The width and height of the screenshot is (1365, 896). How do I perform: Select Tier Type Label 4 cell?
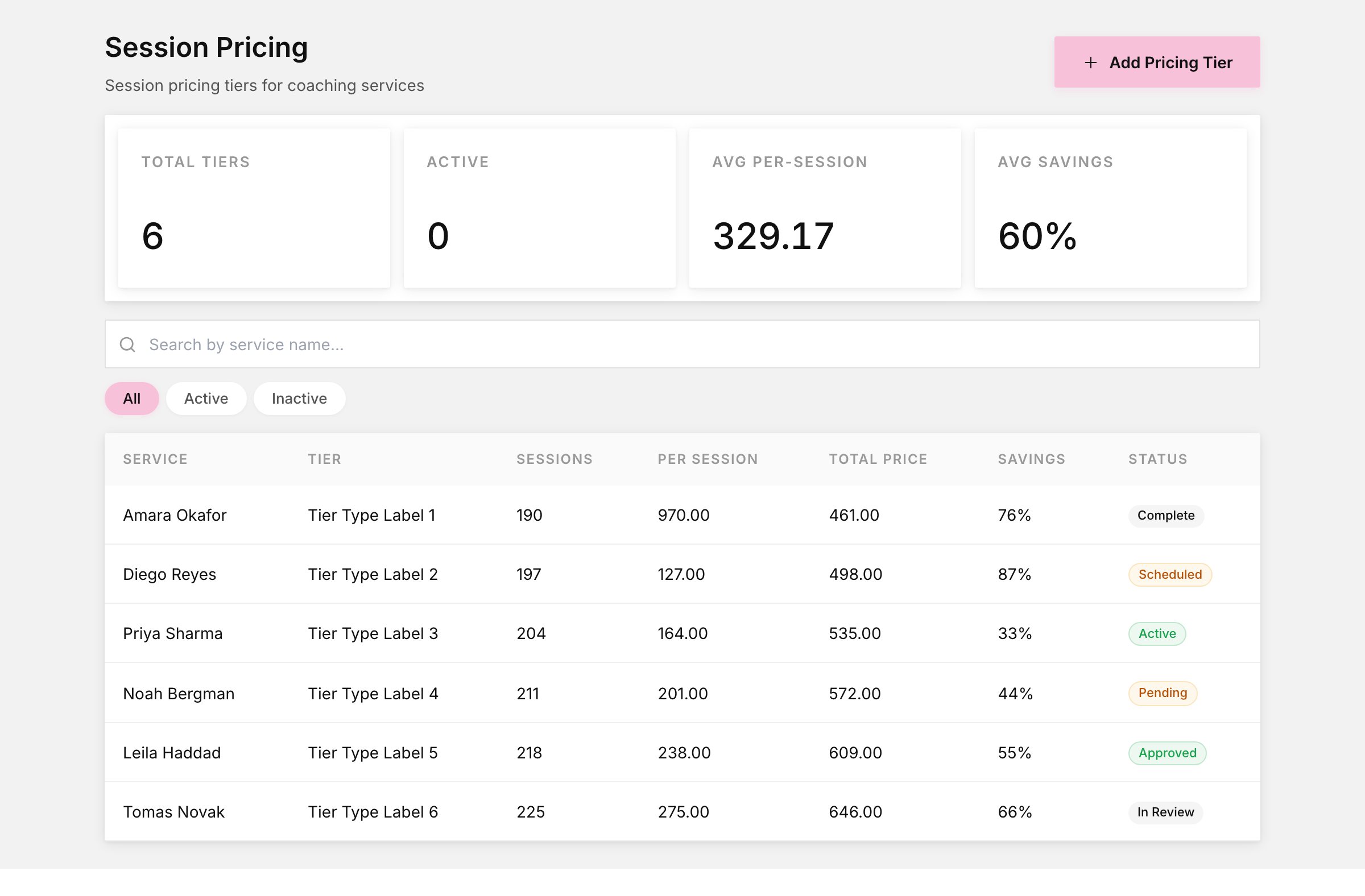373,694
